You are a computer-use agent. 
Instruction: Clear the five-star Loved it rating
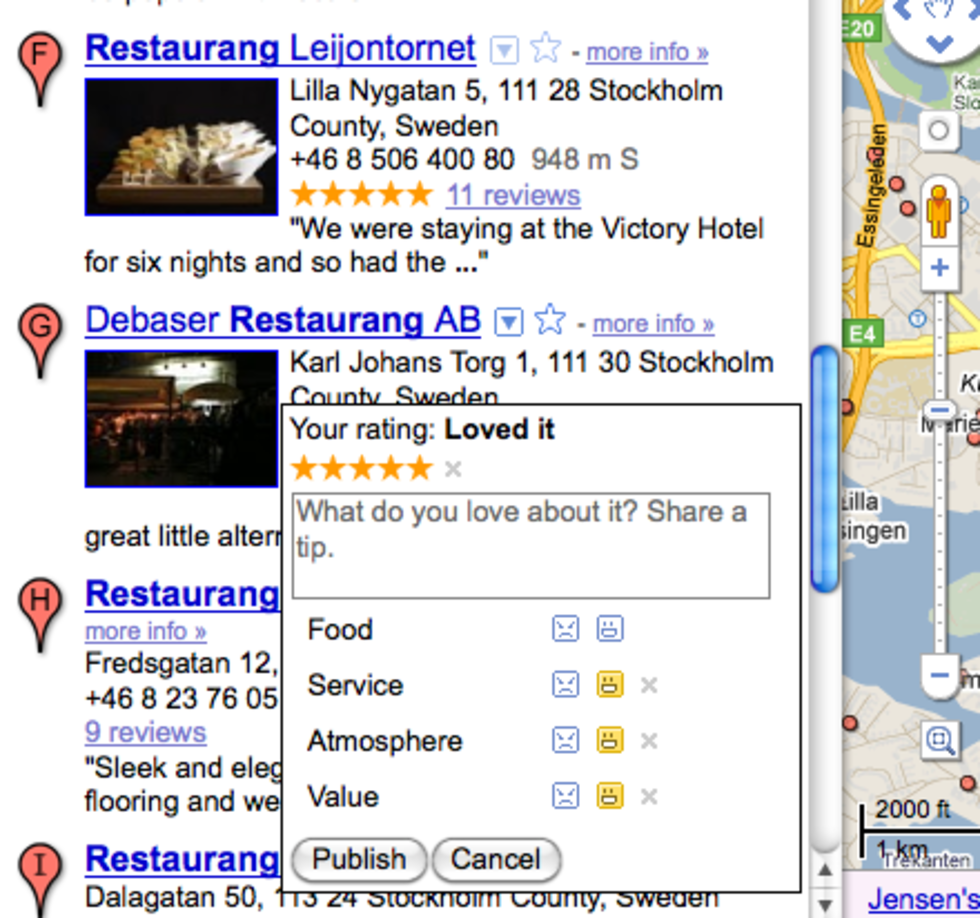[453, 469]
